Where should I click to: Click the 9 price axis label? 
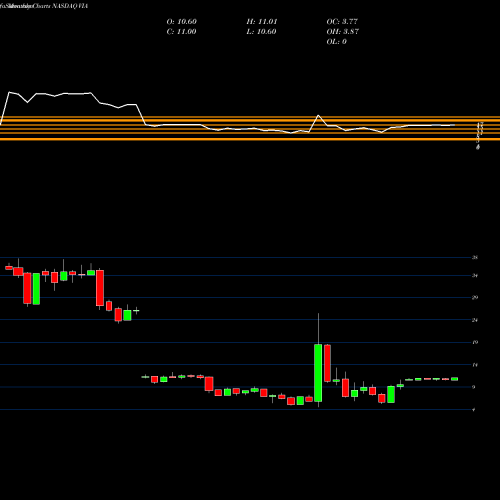tap(474, 387)
